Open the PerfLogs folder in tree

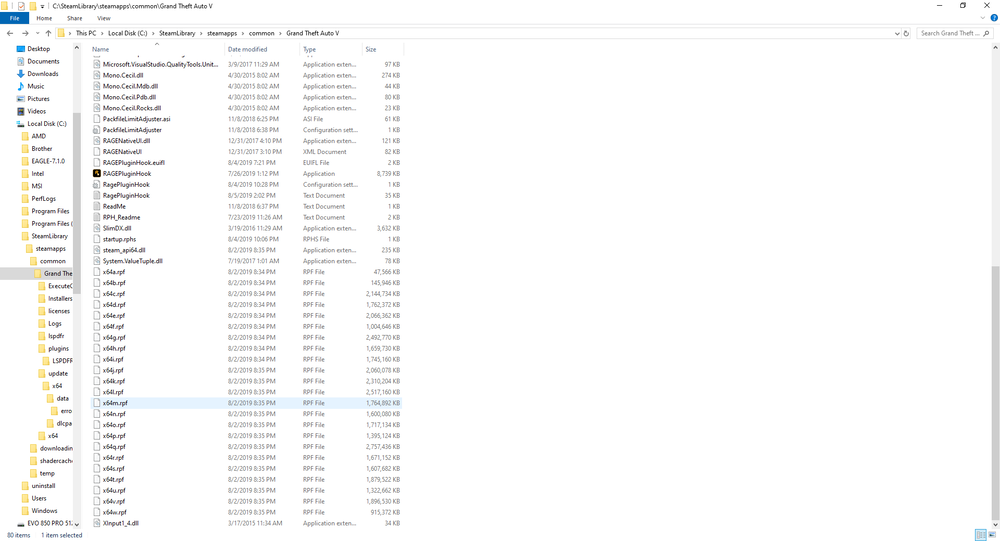coord(43,198)
